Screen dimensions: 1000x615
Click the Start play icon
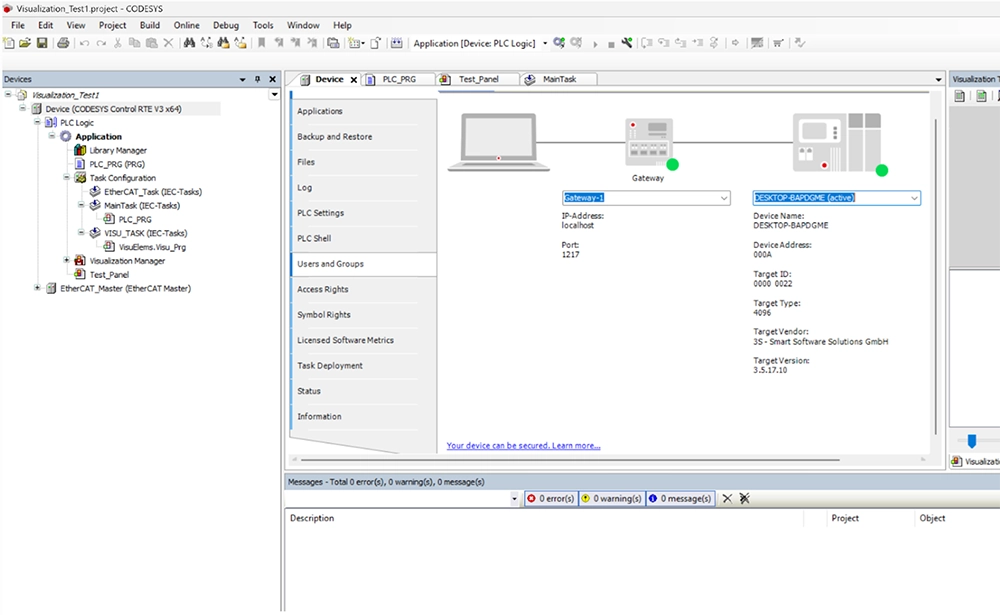point(595,43)
